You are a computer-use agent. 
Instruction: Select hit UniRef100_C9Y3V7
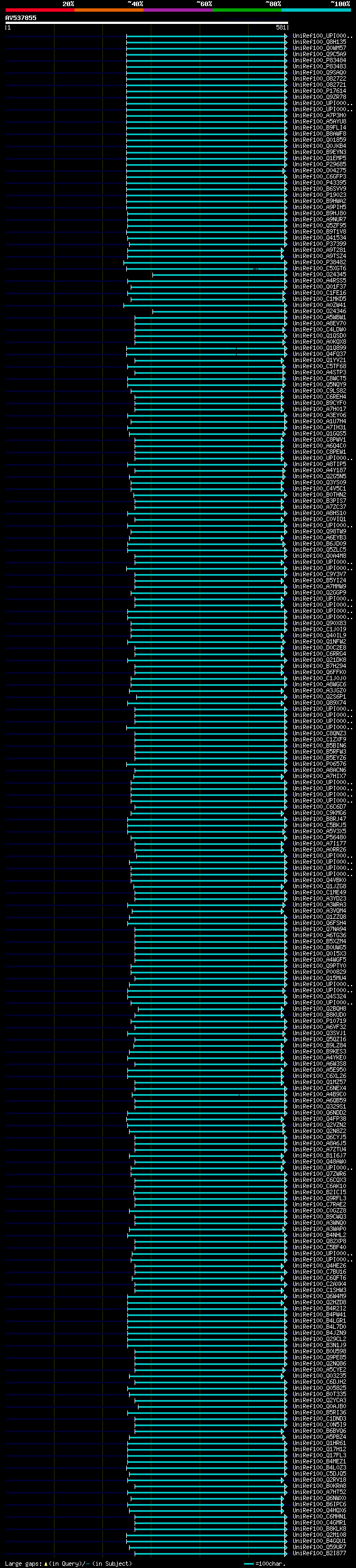pos(319,574)
